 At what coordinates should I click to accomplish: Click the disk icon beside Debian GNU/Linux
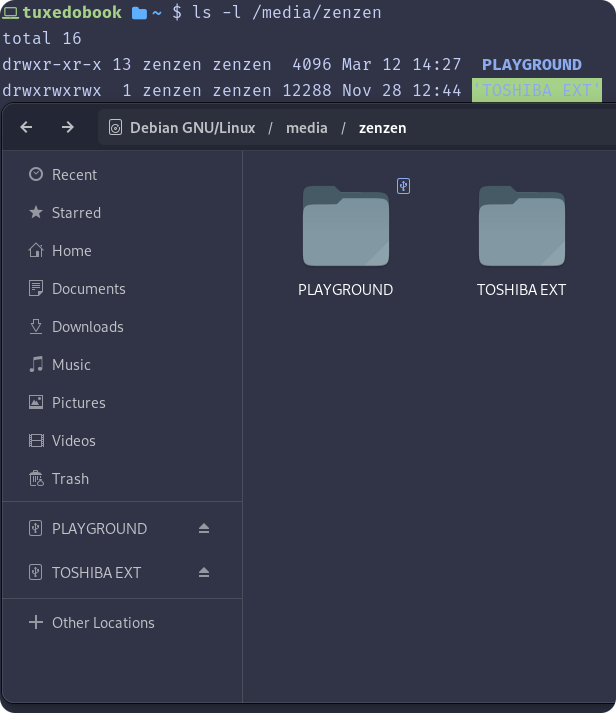pos(115,128)
